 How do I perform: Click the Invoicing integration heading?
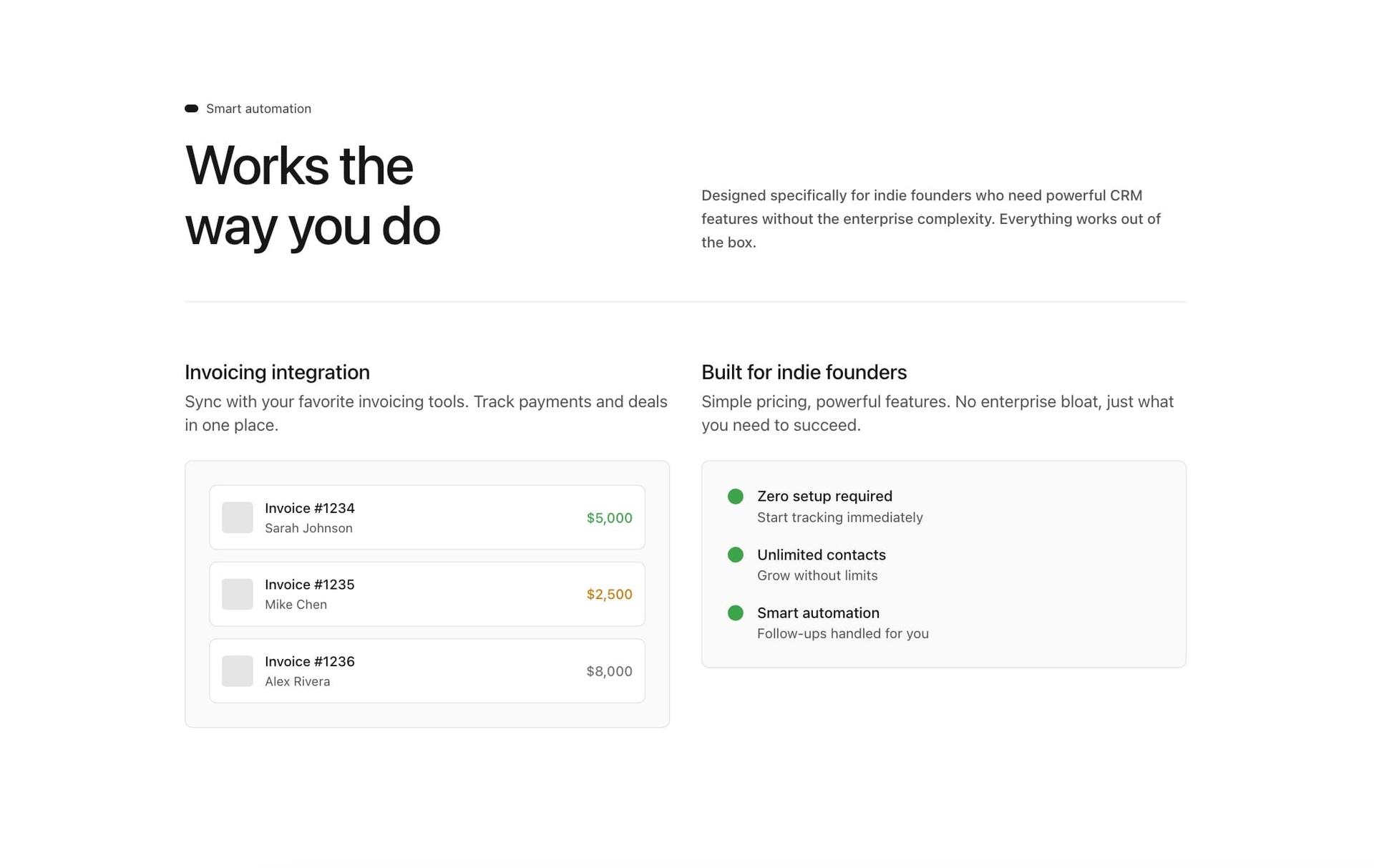point(277,372)
